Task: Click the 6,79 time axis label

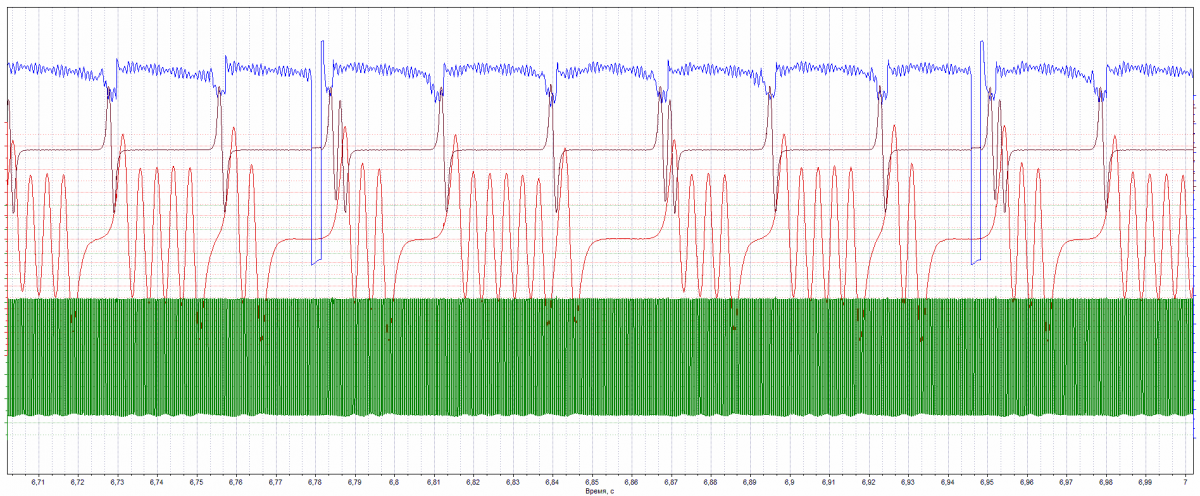Action: tap(354, 482)
